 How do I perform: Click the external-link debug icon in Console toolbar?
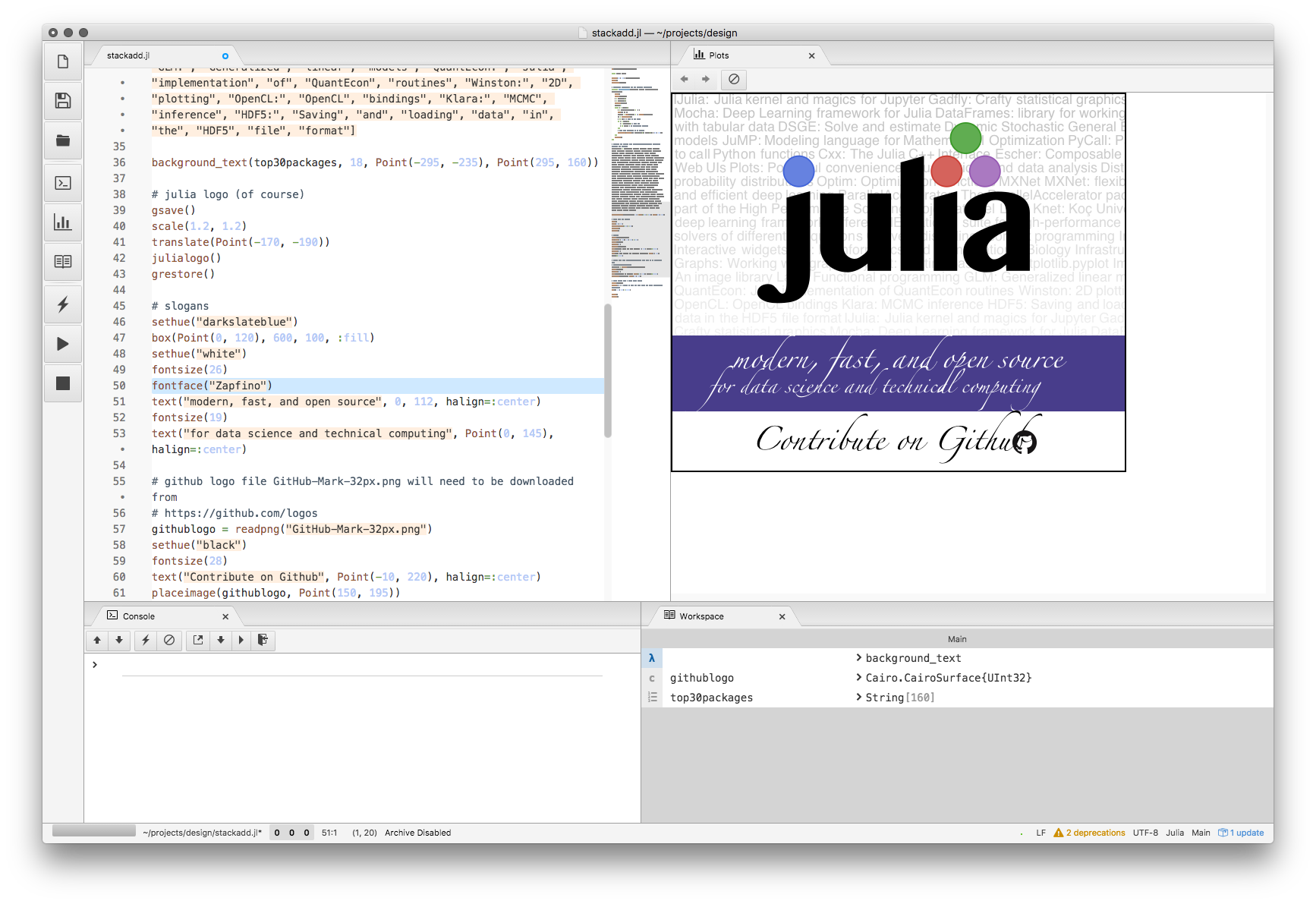tap(198, 640)
